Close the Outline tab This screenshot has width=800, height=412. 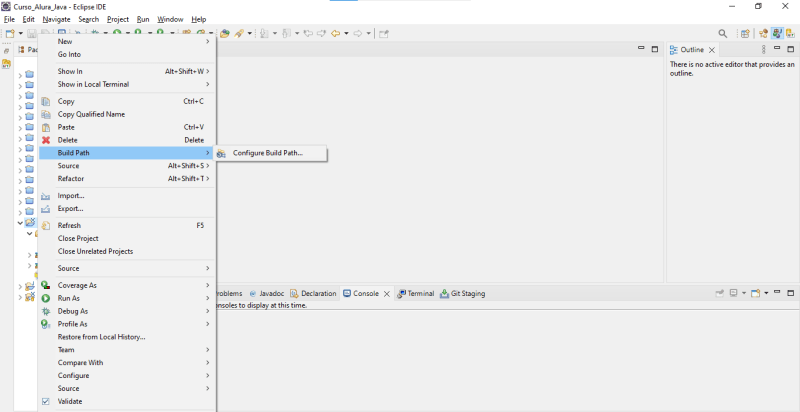click(x=712, y=50)
